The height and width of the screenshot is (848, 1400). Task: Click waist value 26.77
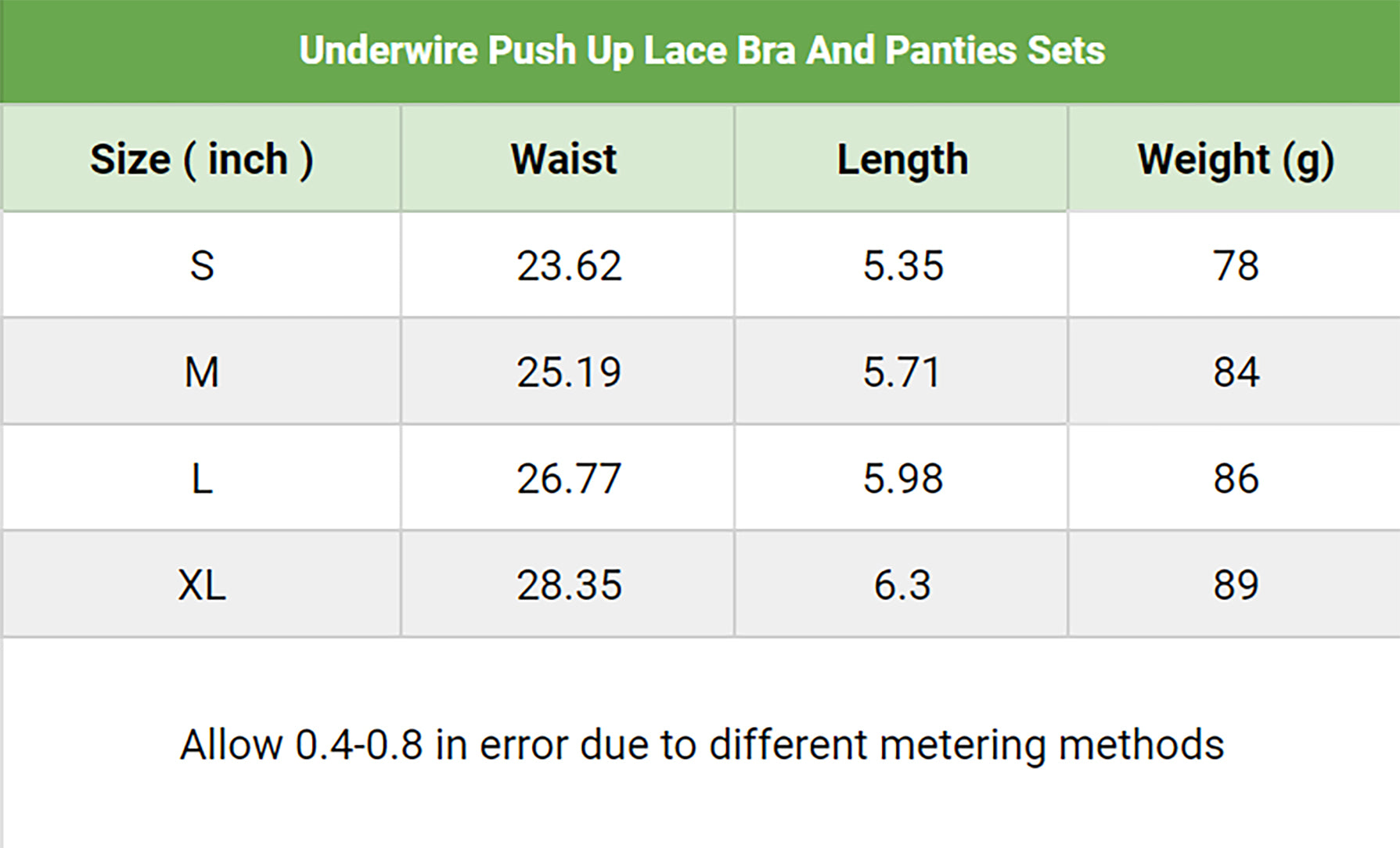569,478
